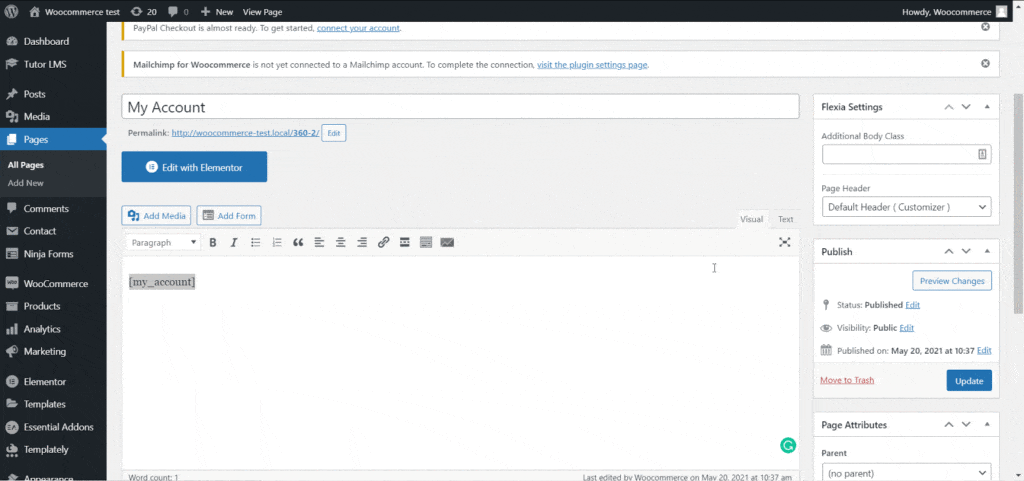Screen dimensions: 1024x481
Task: Click the My Account title field
Action: tap(460, 107)
